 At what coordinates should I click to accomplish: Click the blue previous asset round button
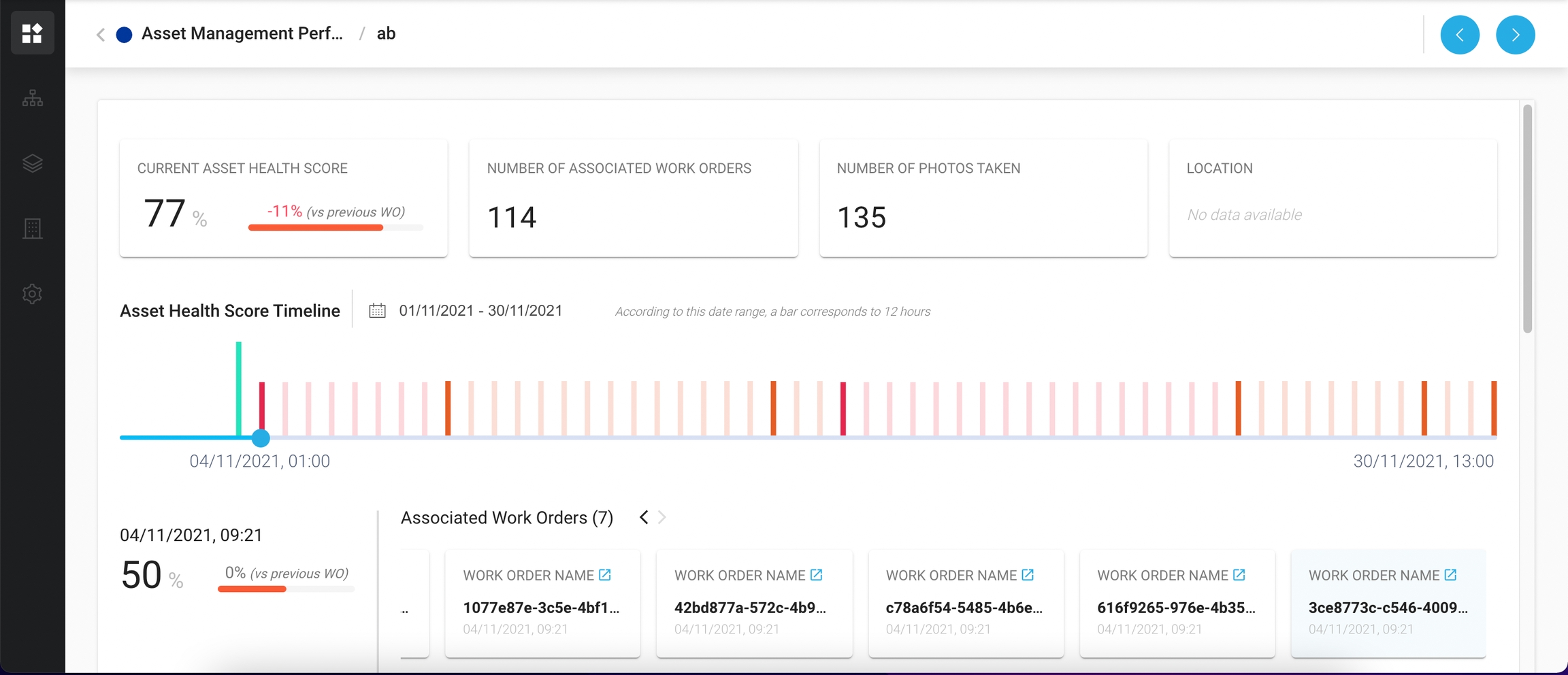tap(1460, 35)
